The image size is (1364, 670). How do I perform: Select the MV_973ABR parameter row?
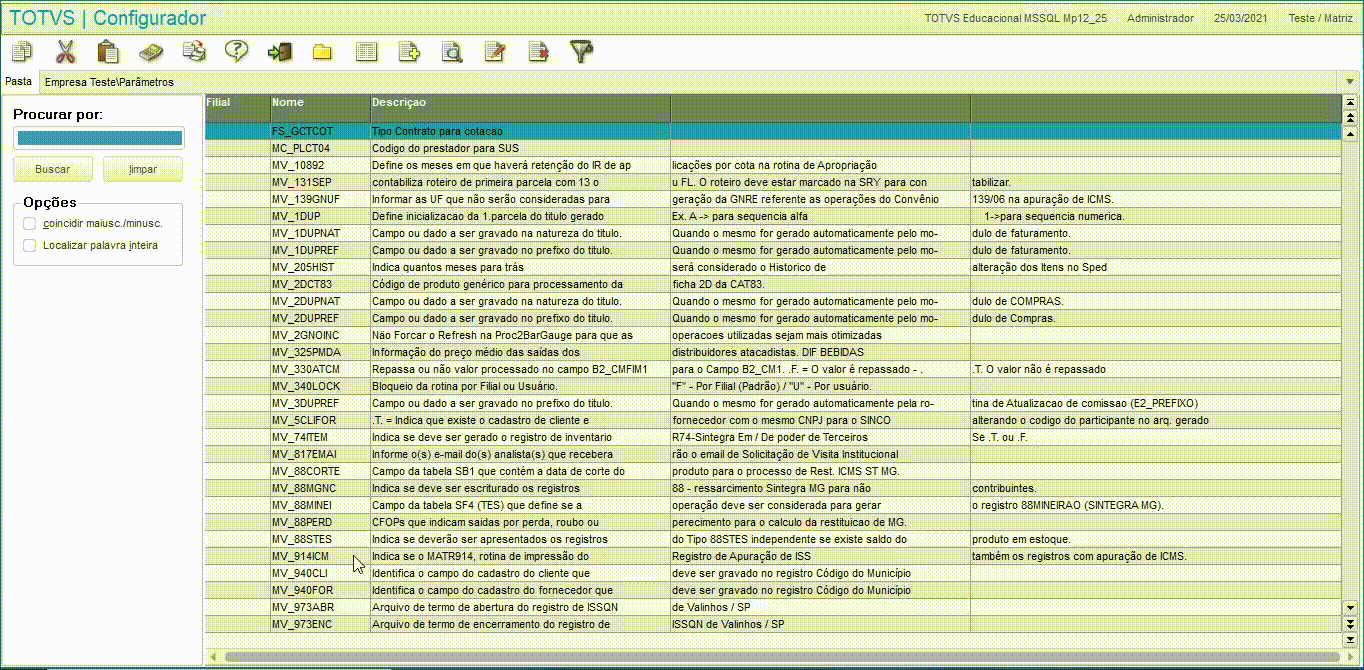[772, 607]
